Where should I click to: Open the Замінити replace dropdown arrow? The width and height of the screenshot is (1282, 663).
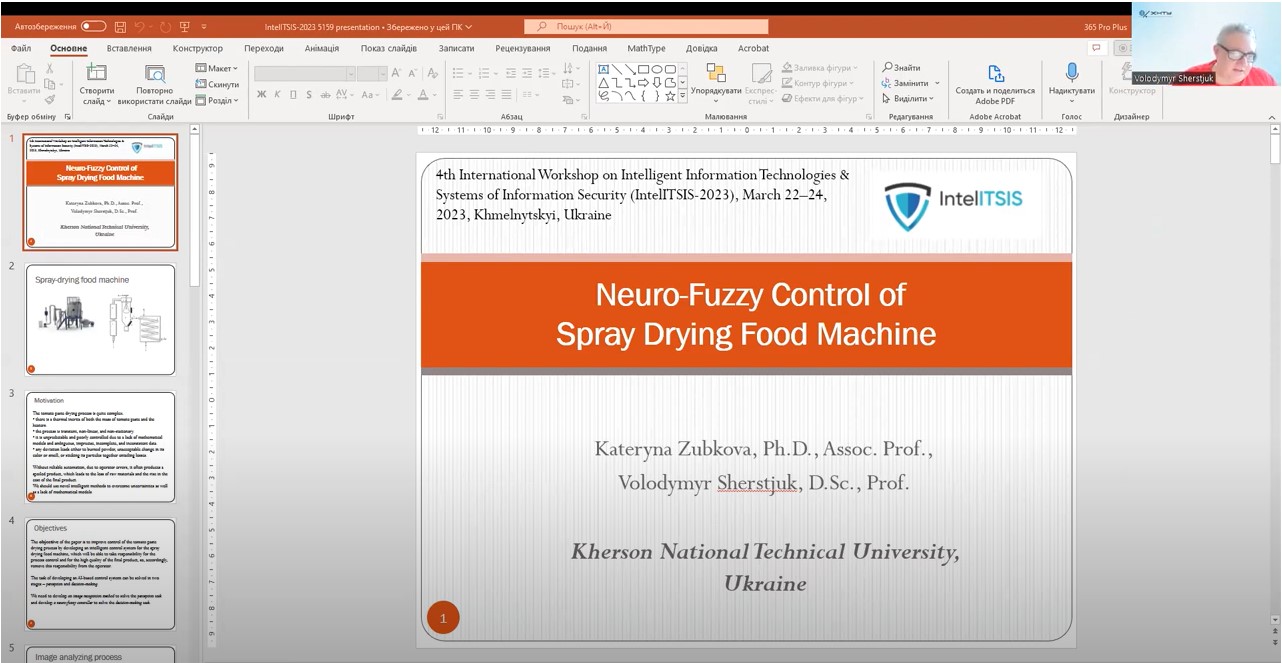pos(937,83)
